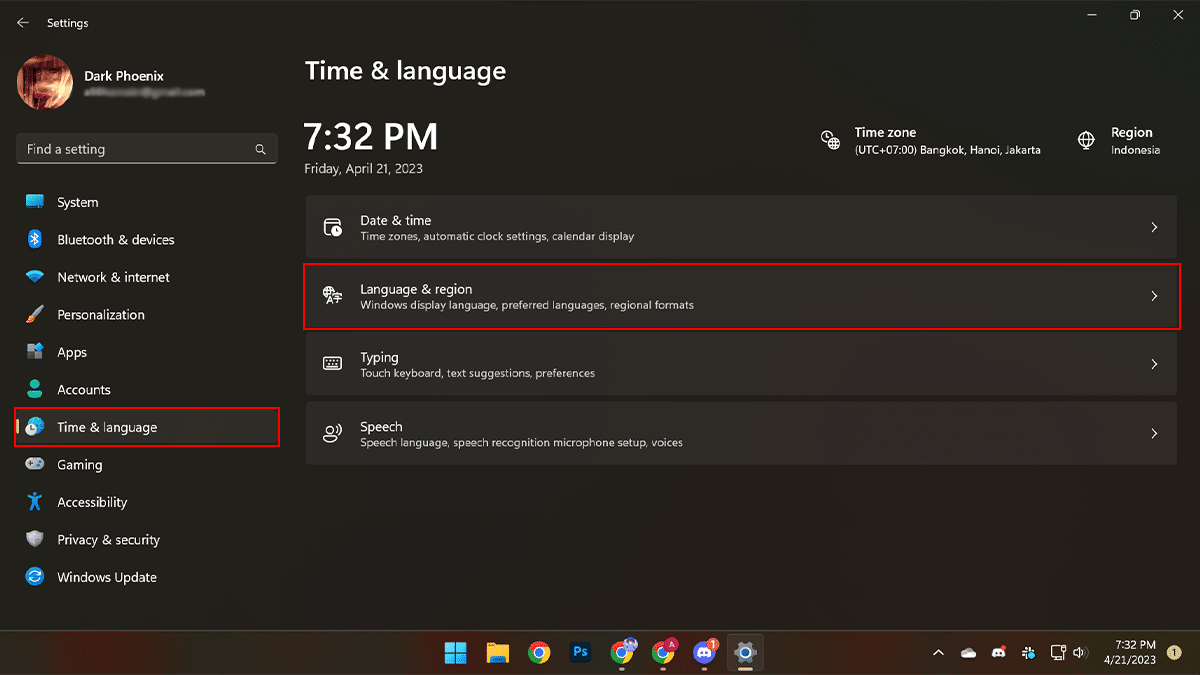This screenshot has width=1200, height=675.
Task: Expand Language & region chevron arrow
Action: 1154,296
